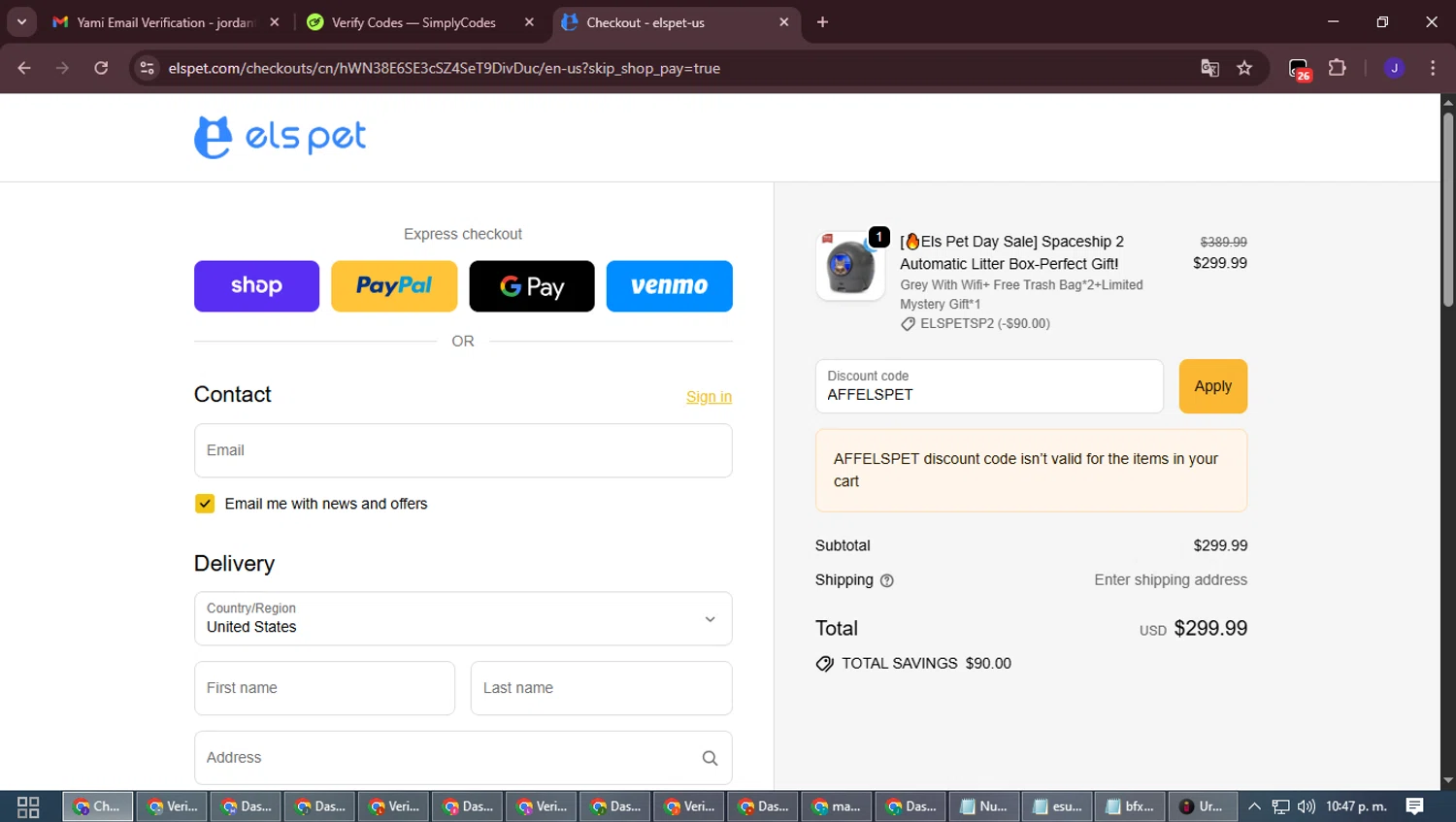Open the tab search dropdown arrow

[x=21, y=22]
